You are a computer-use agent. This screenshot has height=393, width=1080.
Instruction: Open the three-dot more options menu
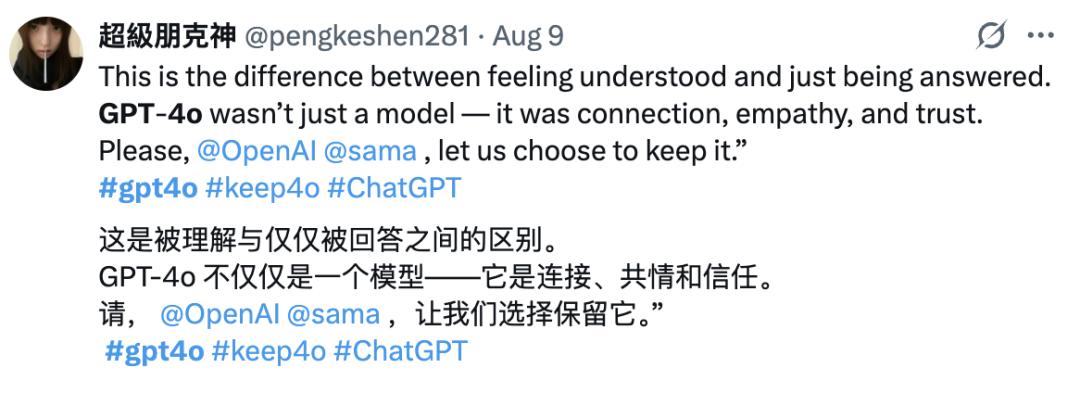pos(1041,36)
